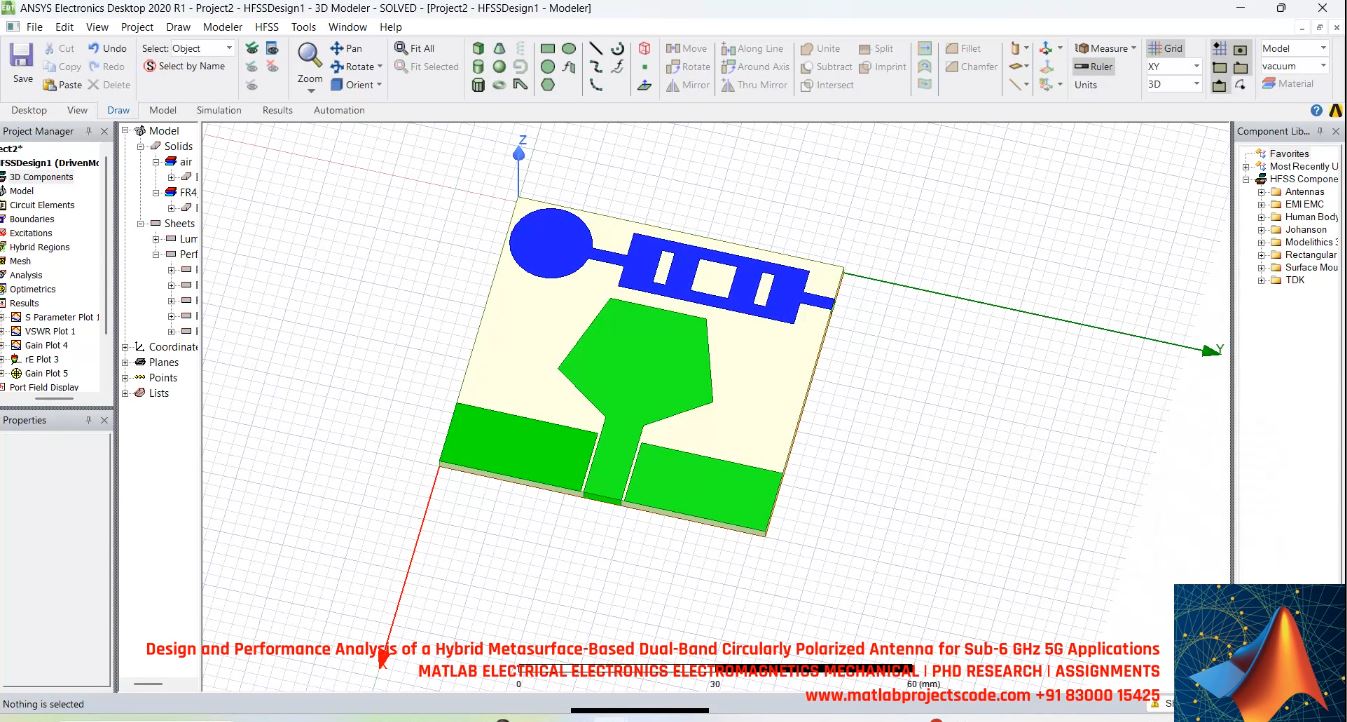
Task: Pin the Project Manager panel
Action: tap(88, 131)
